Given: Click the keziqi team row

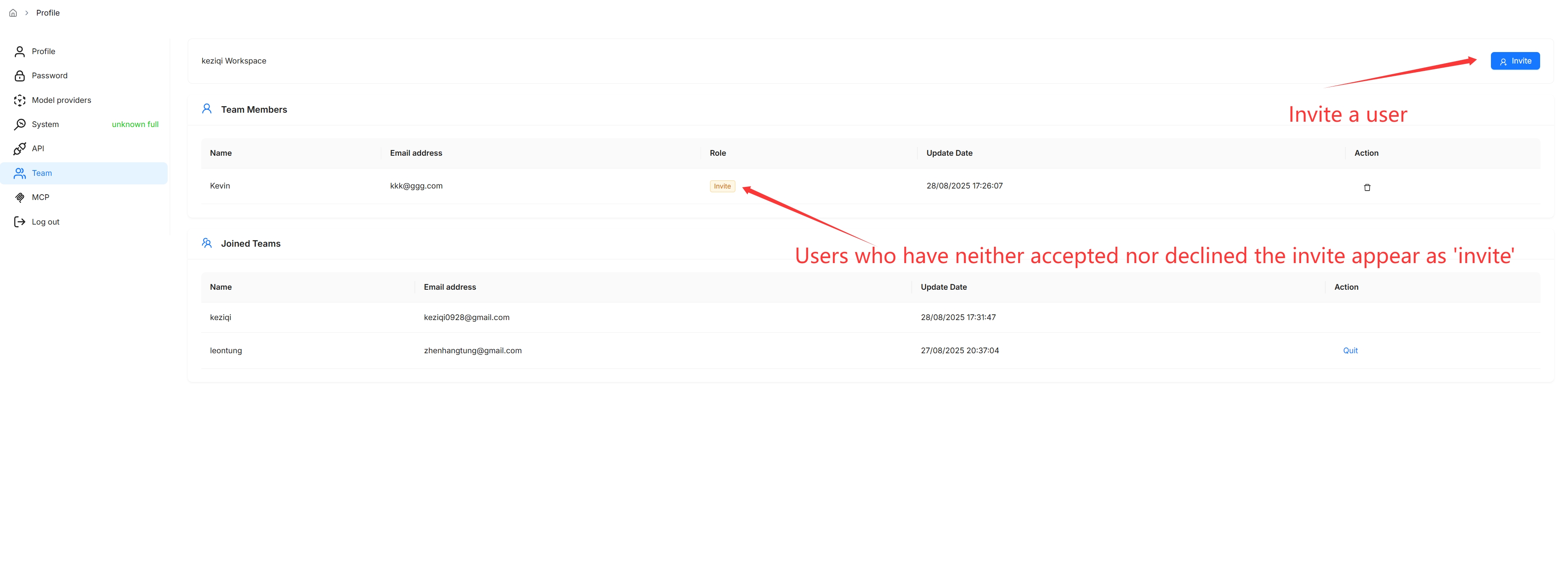Looking at the screenshot, I should [x=221, y=317].
